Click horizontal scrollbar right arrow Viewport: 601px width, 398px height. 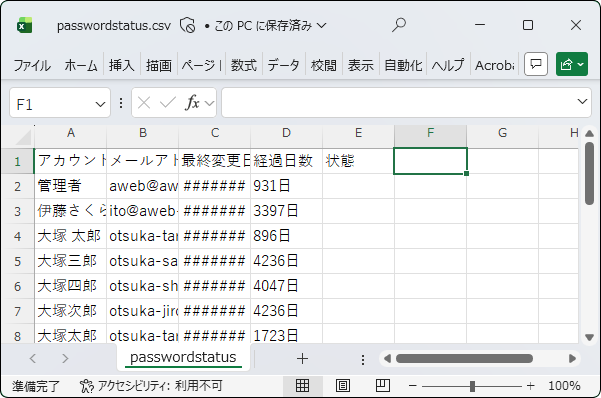click(x=572, y=359)
